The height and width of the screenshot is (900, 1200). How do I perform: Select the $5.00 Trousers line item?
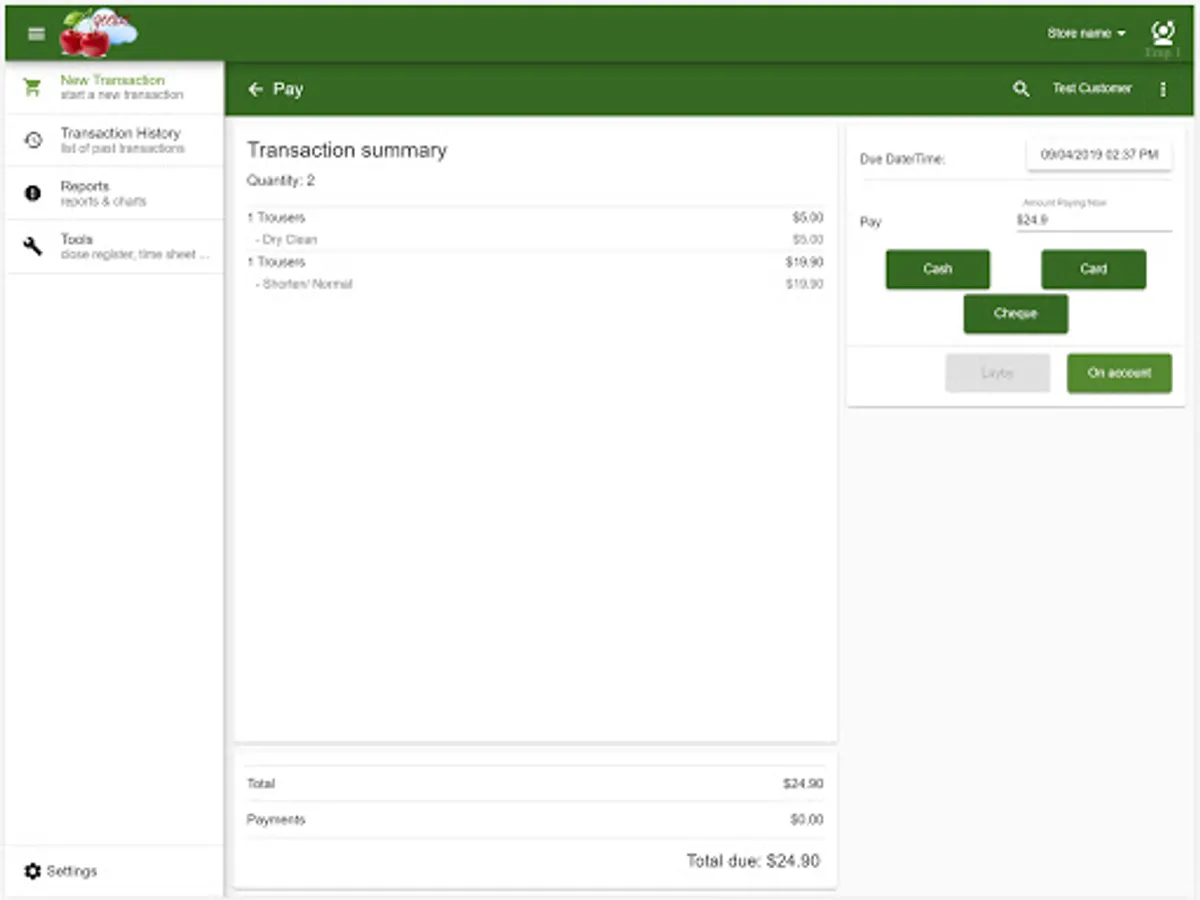pos(535,217)
